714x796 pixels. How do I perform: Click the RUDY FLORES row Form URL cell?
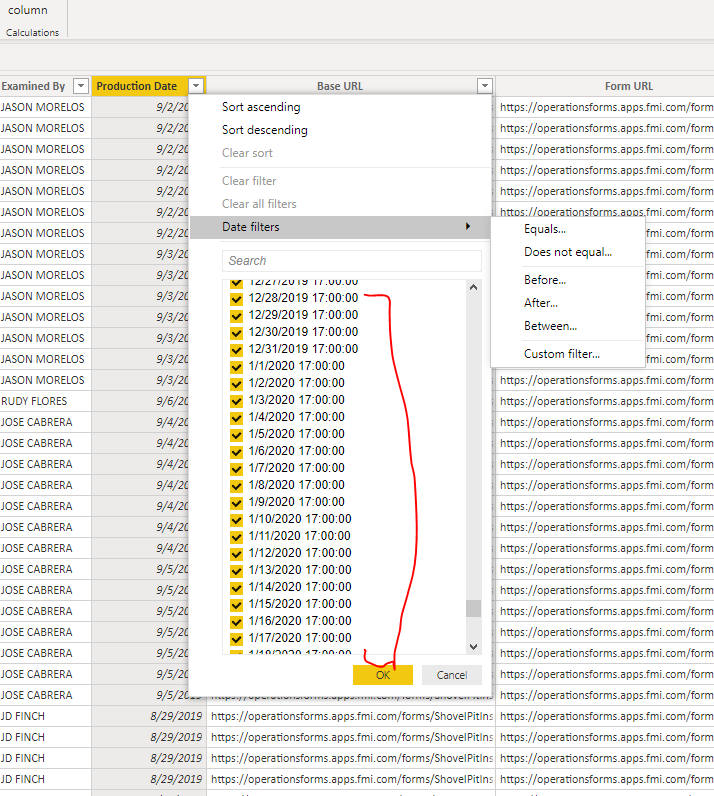(605, 401)
